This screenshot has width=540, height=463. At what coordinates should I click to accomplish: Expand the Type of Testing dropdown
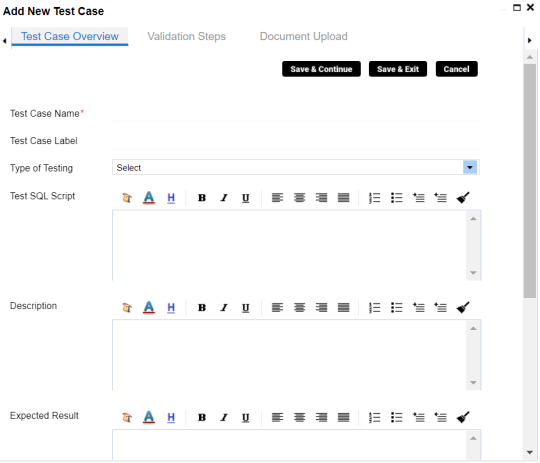pos(470,168)
